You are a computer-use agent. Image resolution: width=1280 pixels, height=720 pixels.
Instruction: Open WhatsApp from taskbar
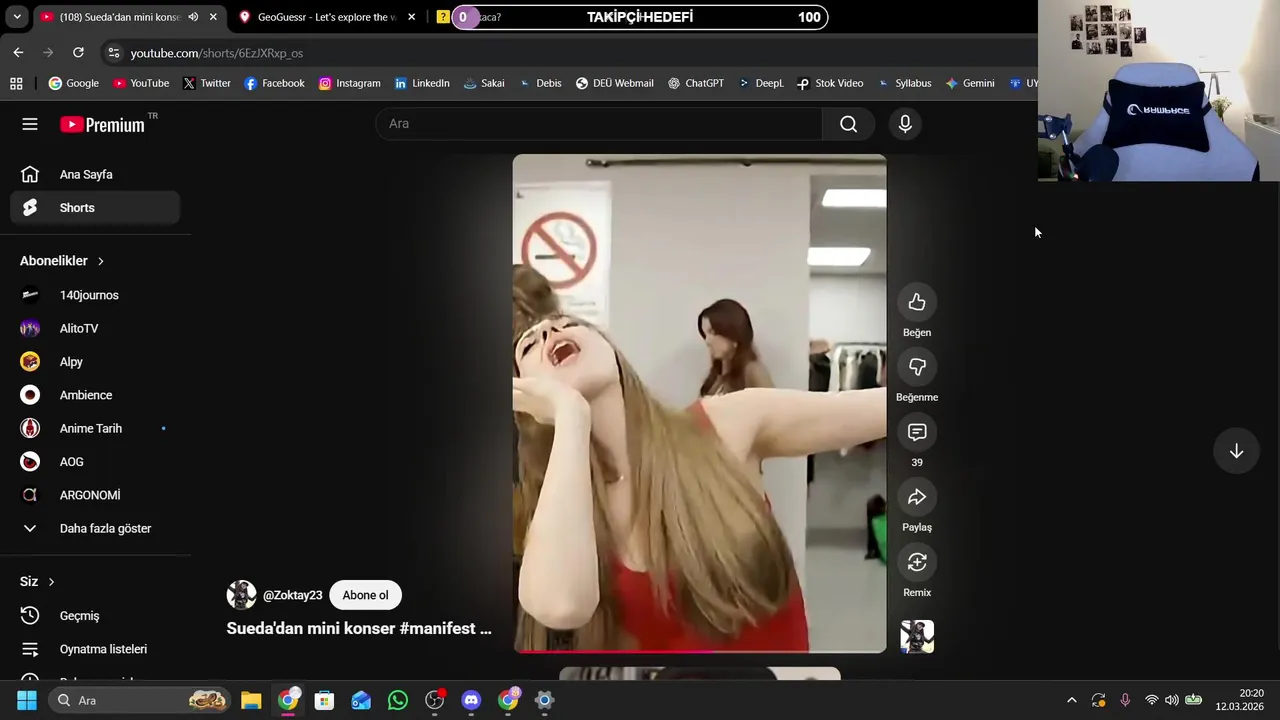[x=398, y=700]
